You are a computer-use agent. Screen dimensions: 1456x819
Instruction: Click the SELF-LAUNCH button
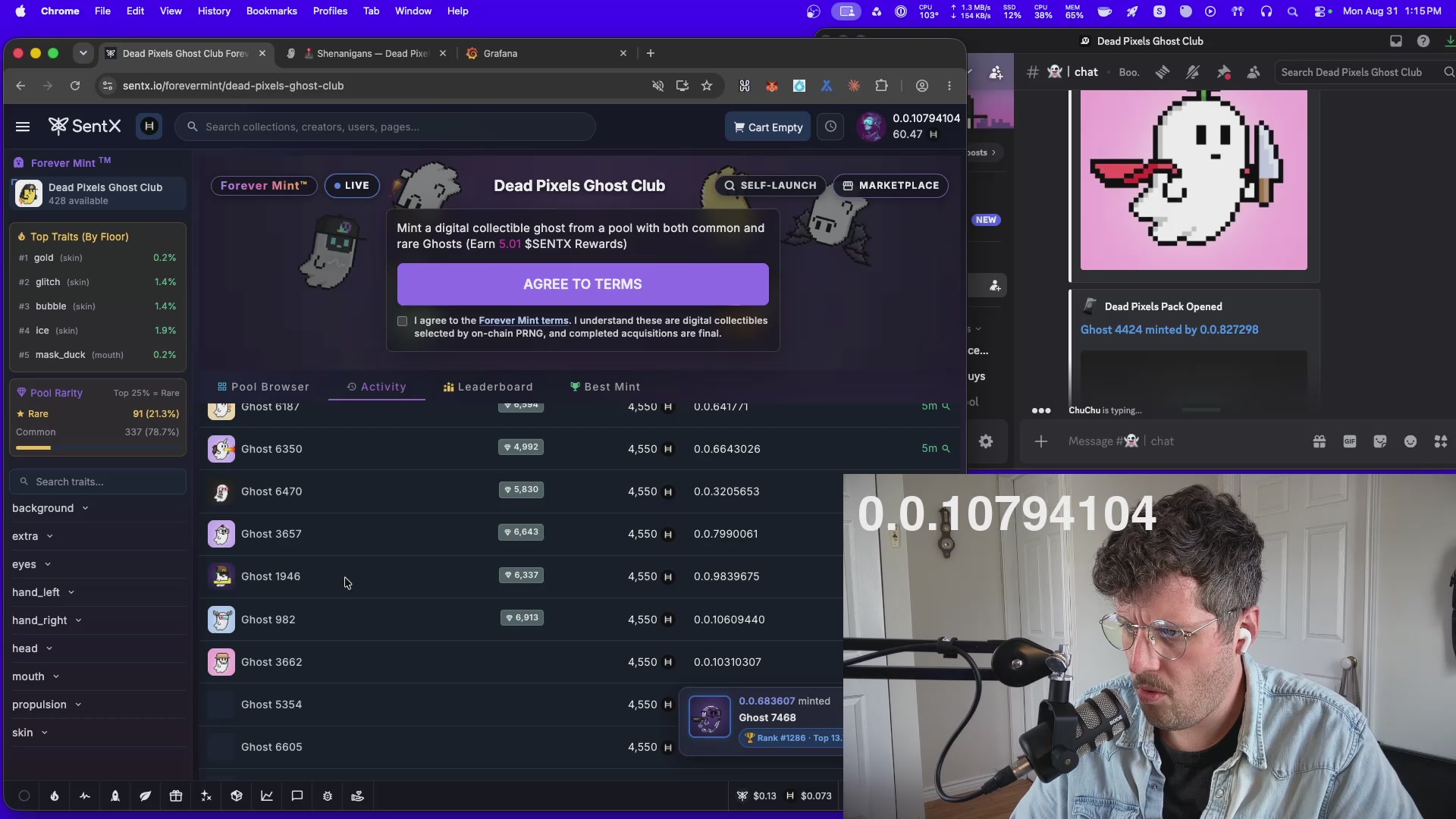[770, 186]
